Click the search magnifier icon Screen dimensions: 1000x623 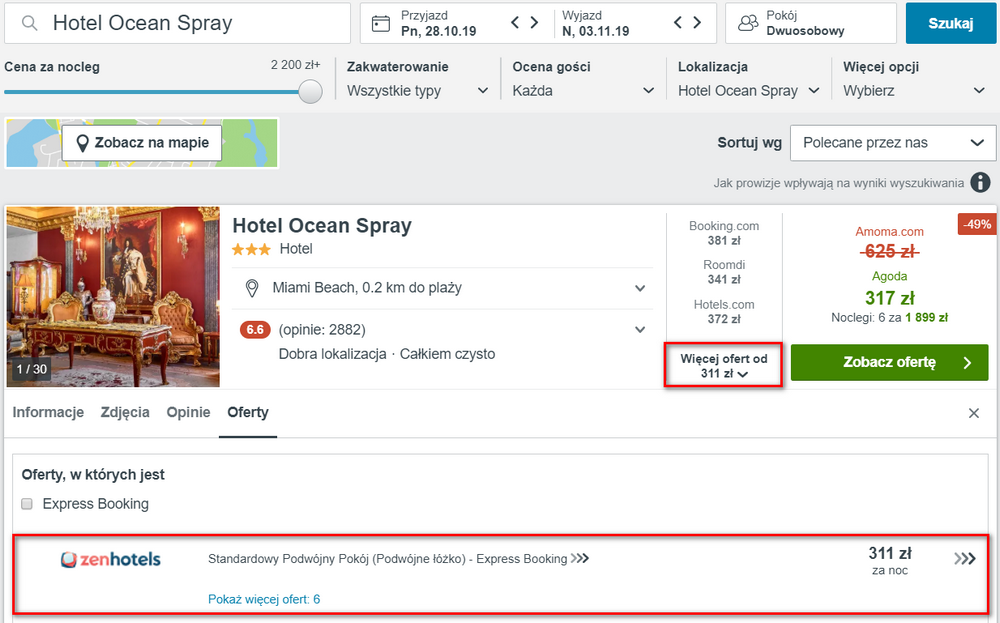tap(29, 24)
